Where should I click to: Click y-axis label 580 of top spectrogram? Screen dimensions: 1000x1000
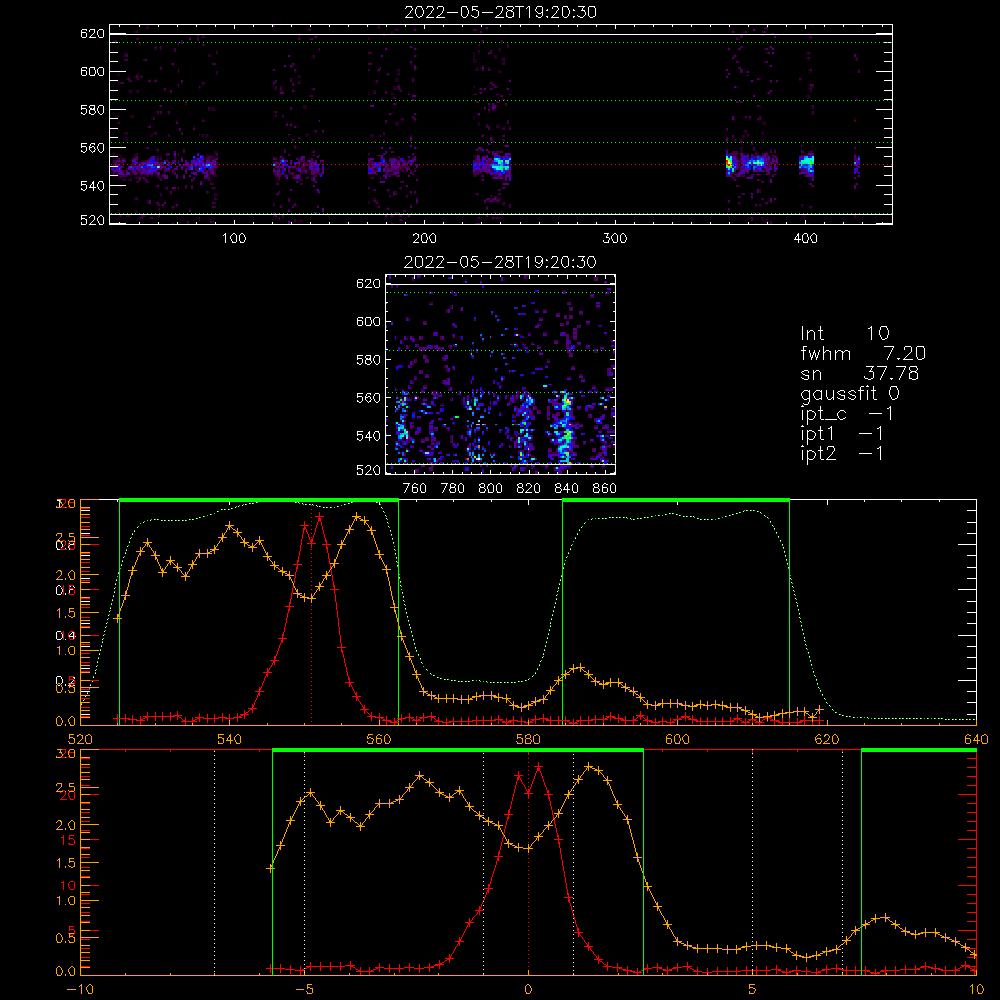point(92,110)
